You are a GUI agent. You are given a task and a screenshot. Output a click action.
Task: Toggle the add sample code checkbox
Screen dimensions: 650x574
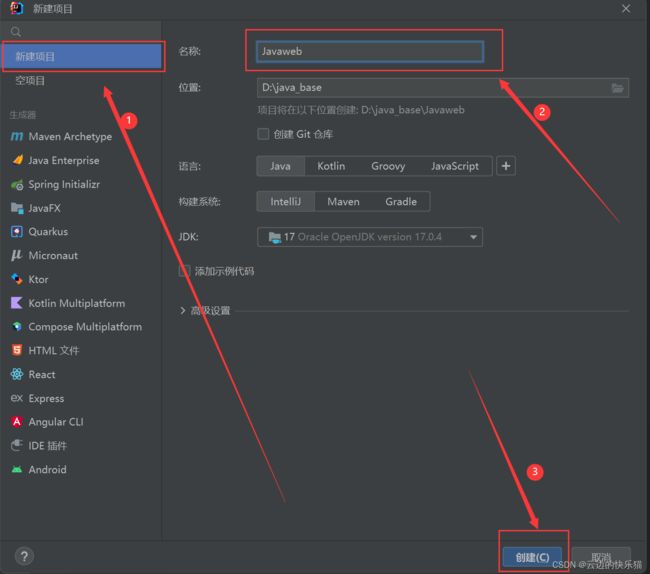[x=184, y=271]
